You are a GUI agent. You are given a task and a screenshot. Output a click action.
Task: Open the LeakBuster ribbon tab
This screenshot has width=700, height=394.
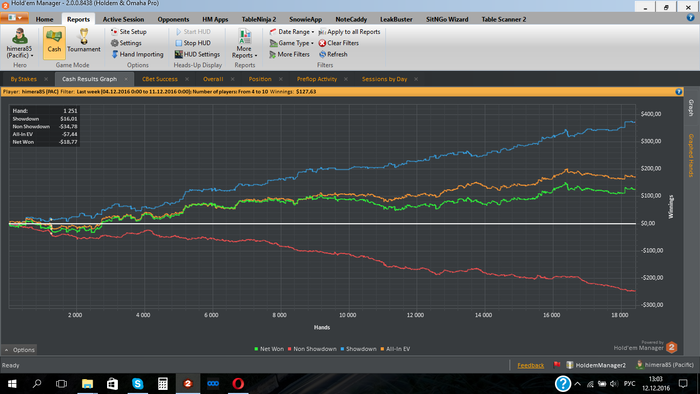396,19
